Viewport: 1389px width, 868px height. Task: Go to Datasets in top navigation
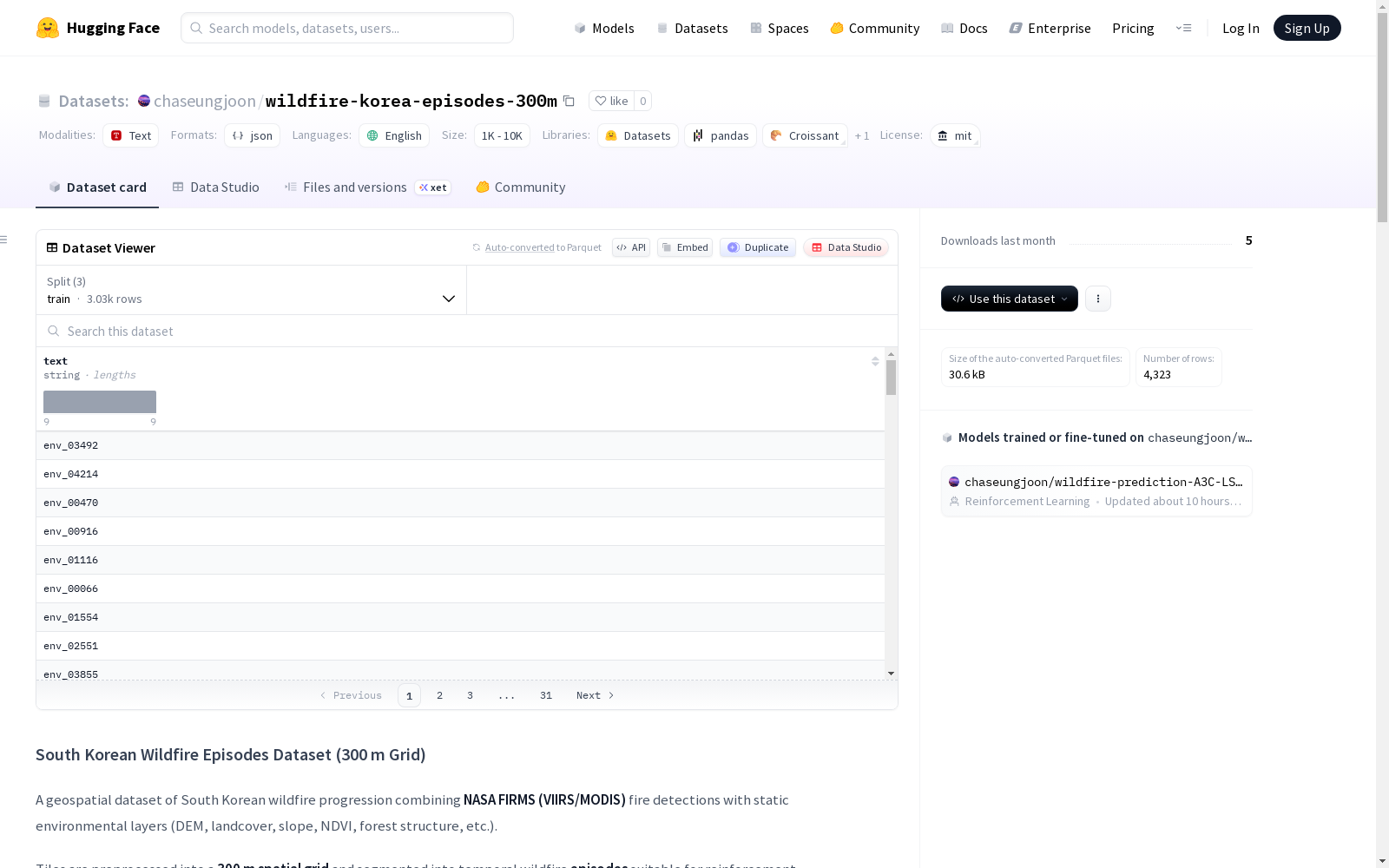692,28
